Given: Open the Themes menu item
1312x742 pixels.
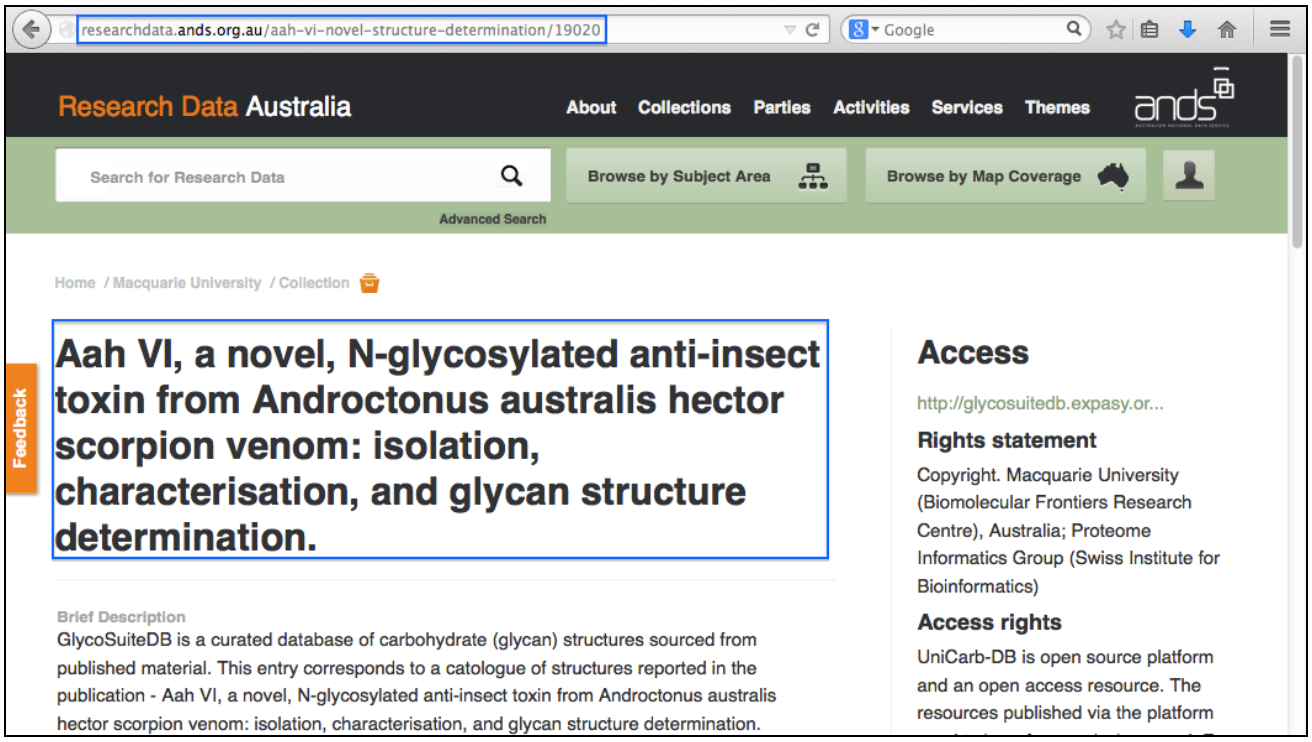Looking at the screenshot, I should [x=1057, y=107].
